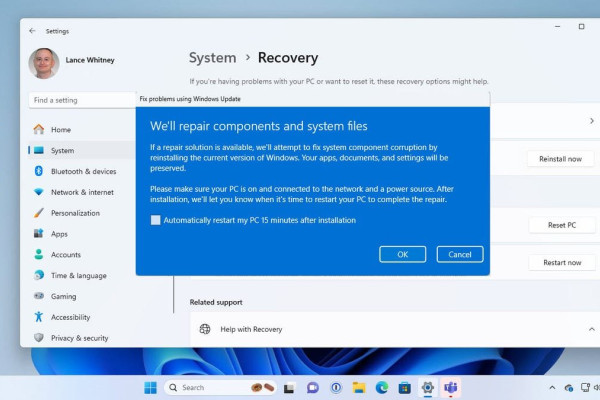
Task: Click System in the breadcrumb
Action: [x=212, y=58]
